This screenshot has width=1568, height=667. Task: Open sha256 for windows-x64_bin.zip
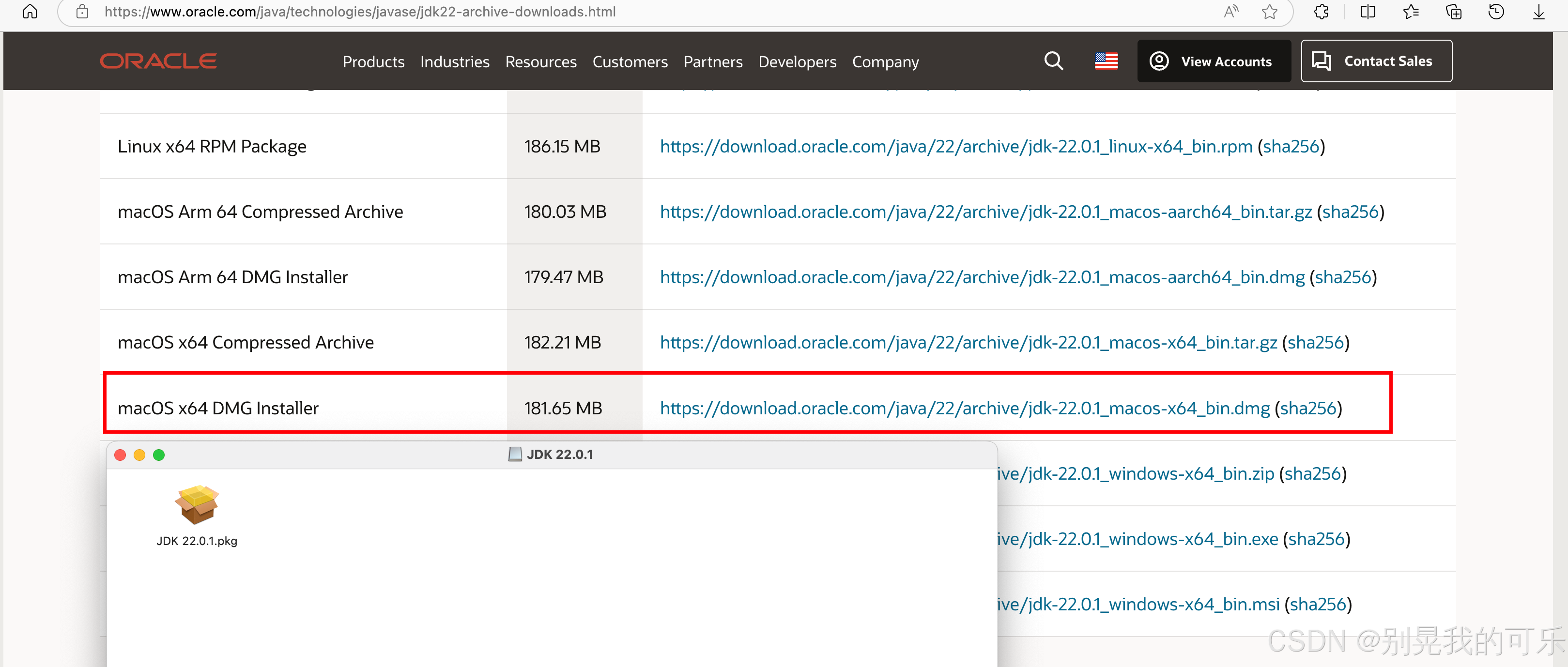tap(1312, 473)
